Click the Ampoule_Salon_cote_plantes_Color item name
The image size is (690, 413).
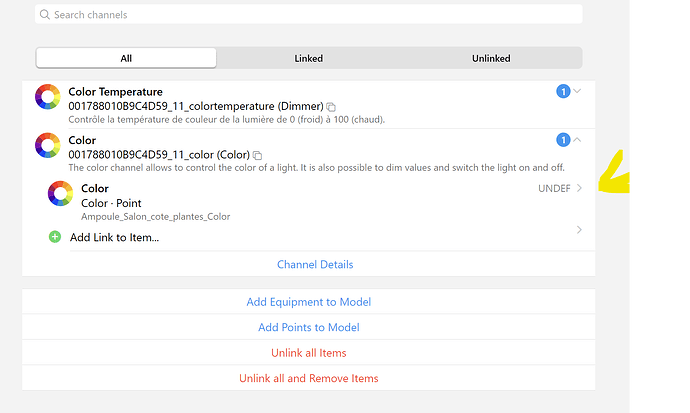155,216
